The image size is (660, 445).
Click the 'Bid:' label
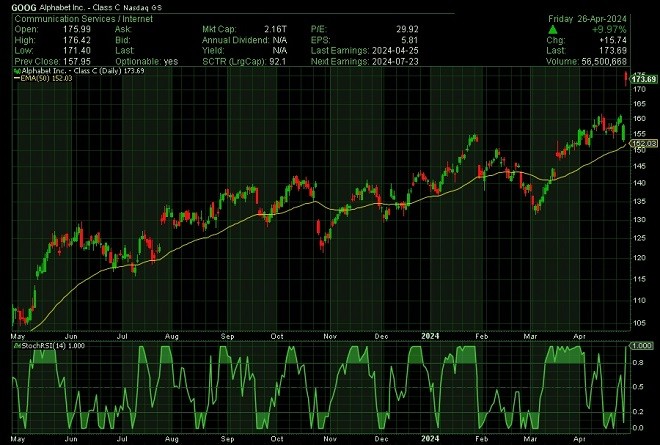[x=122, y=40]
